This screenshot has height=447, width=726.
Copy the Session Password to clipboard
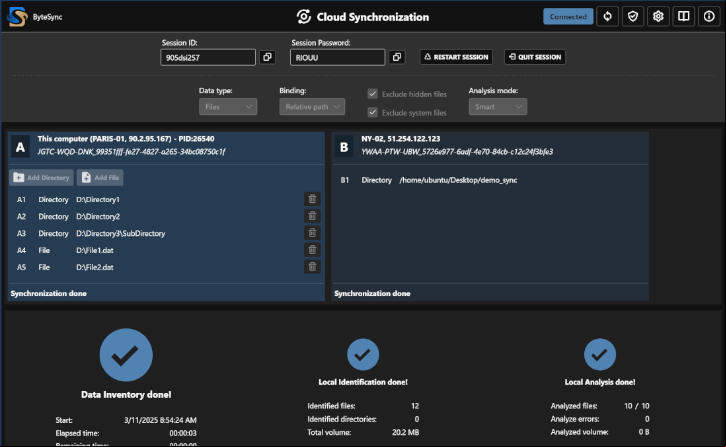[397, 57]
